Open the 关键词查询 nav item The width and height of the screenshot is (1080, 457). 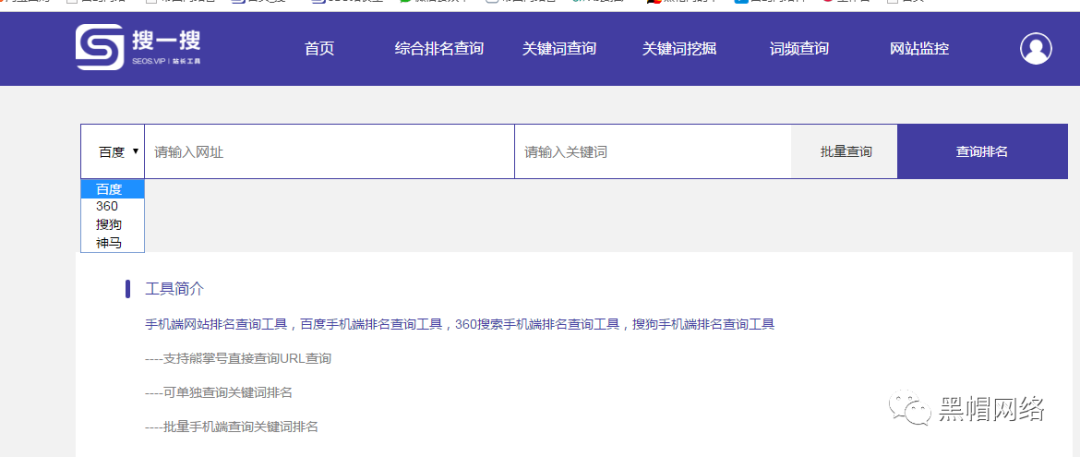pyautogui.click(x=559, y=49)
